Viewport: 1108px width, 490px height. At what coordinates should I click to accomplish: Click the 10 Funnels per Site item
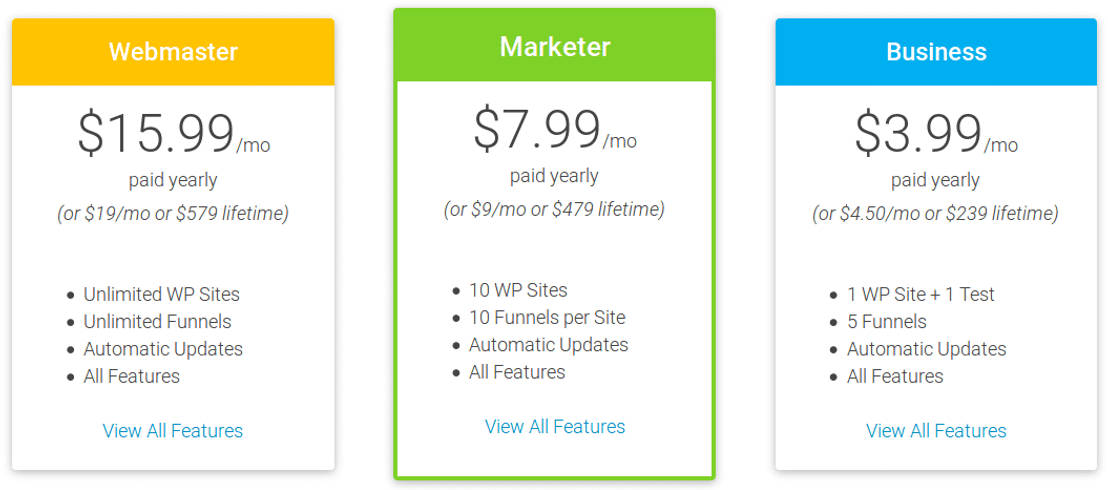point(547,318)
